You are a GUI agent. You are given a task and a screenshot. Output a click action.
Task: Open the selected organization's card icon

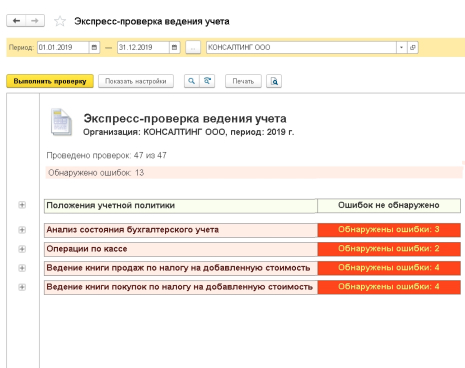(x=413, y=47)
